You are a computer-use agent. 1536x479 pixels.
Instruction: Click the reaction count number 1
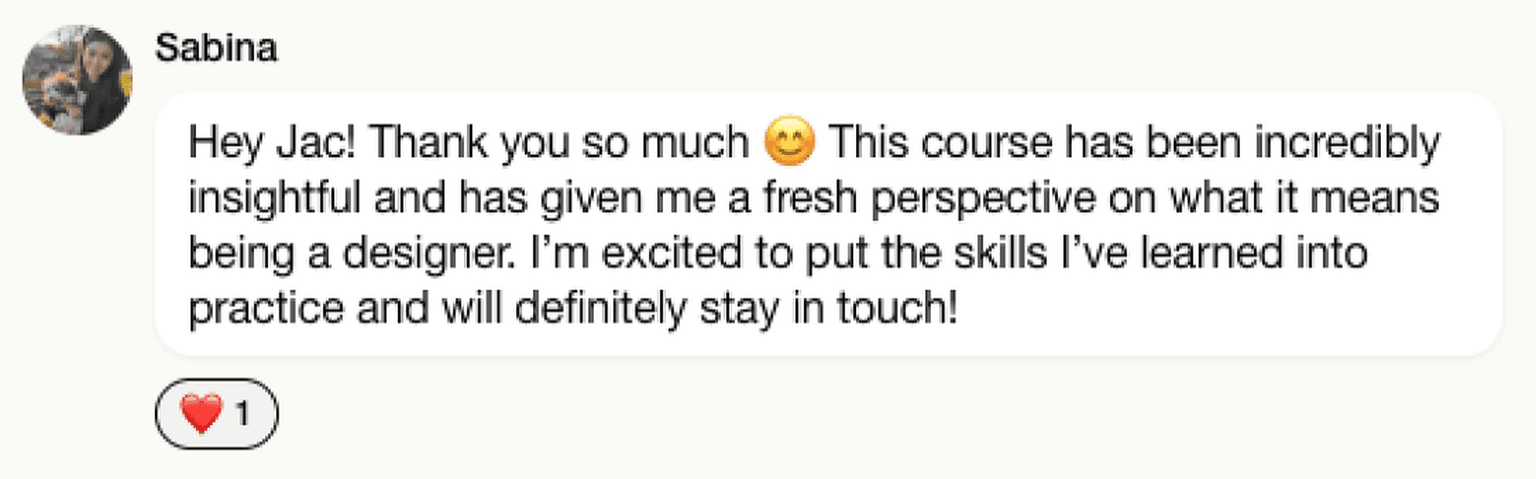241,413
